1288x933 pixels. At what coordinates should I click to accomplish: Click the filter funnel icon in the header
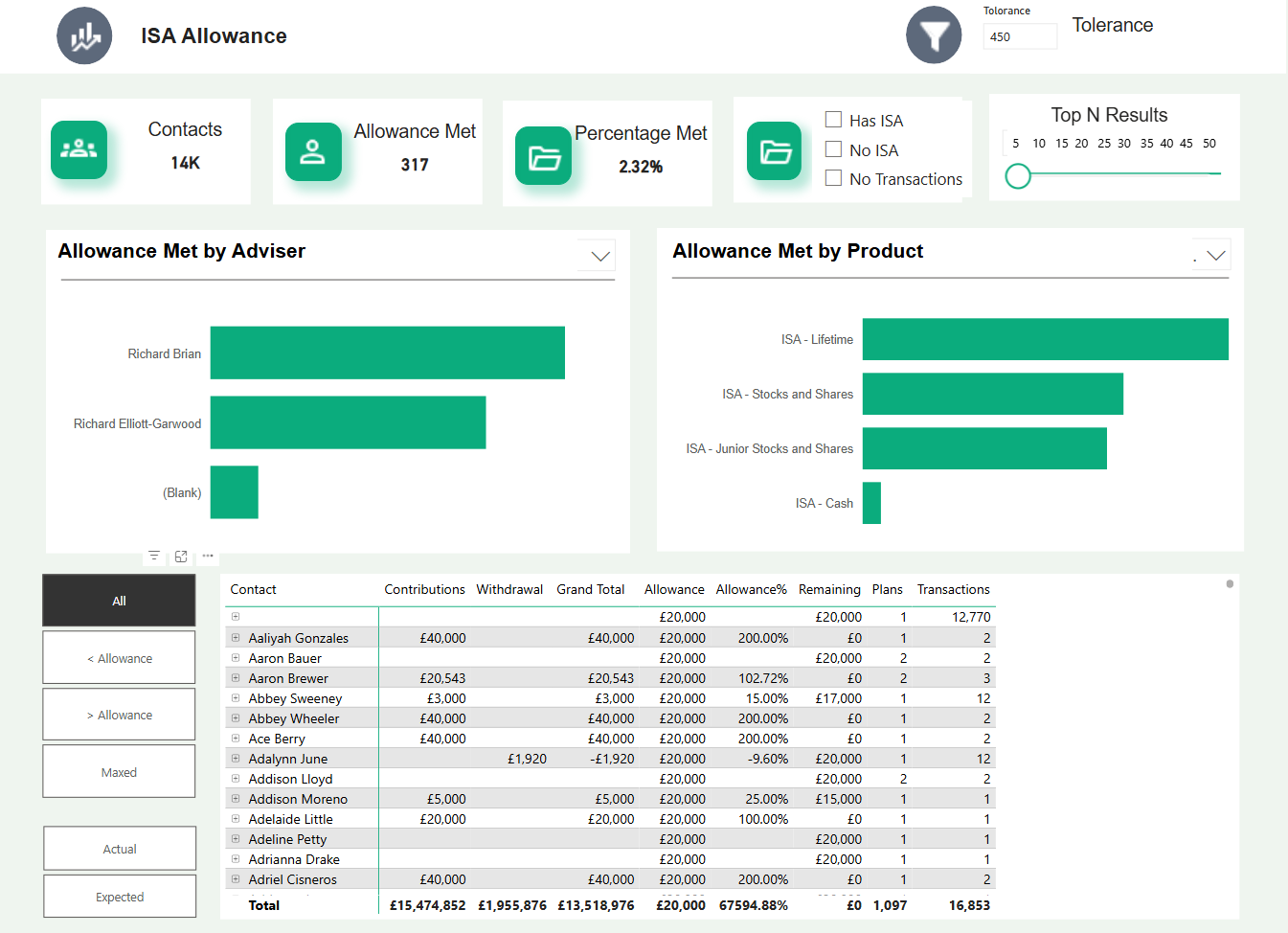tap(934, 34)
